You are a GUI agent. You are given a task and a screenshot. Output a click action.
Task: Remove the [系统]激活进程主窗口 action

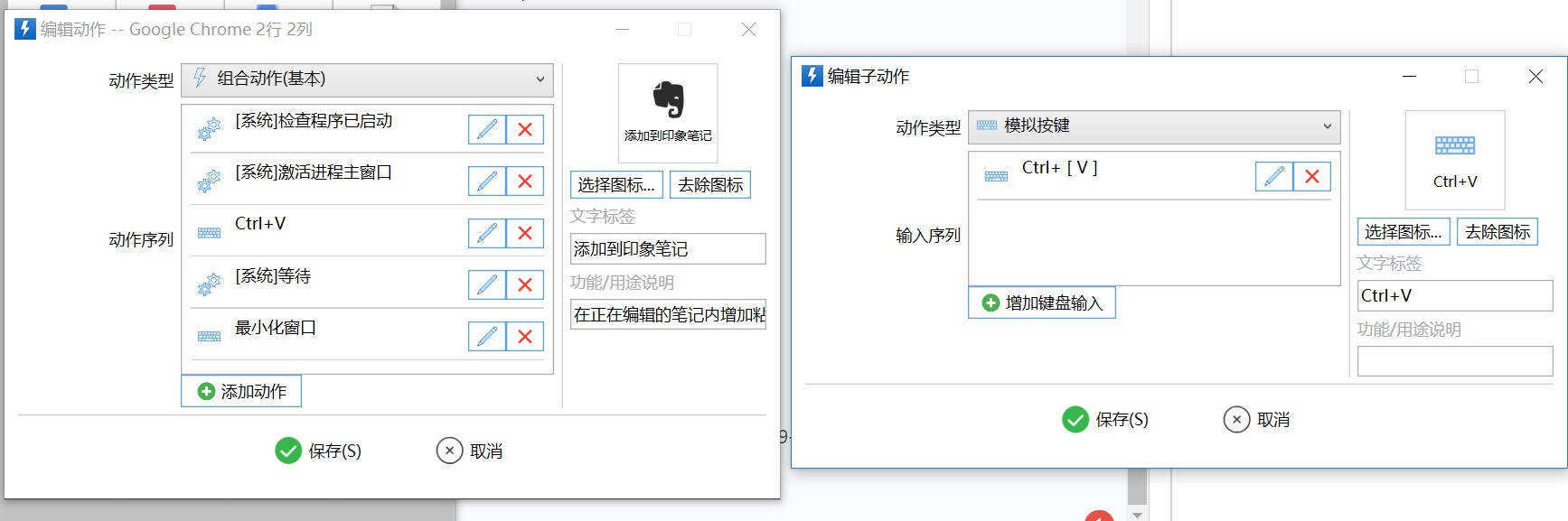point(525,181)
